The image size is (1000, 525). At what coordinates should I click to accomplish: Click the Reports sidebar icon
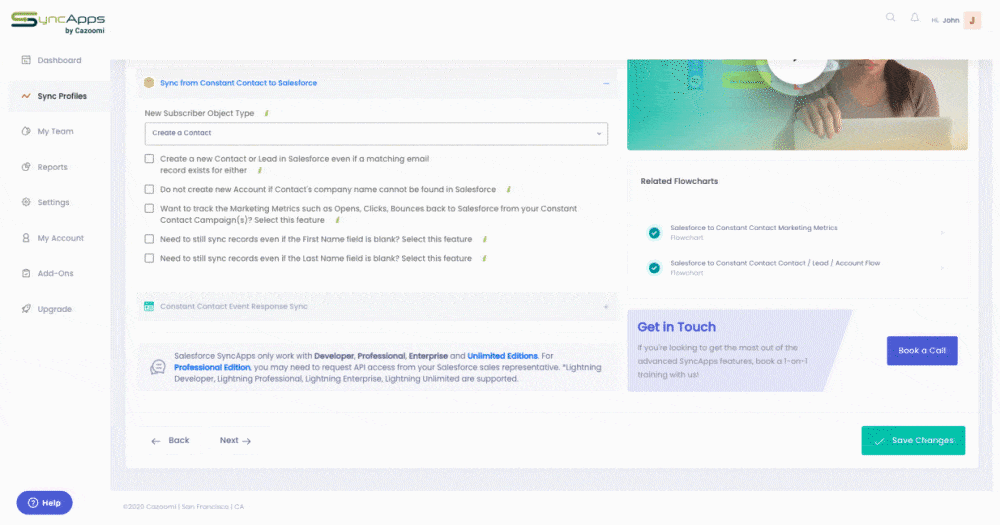26,167
